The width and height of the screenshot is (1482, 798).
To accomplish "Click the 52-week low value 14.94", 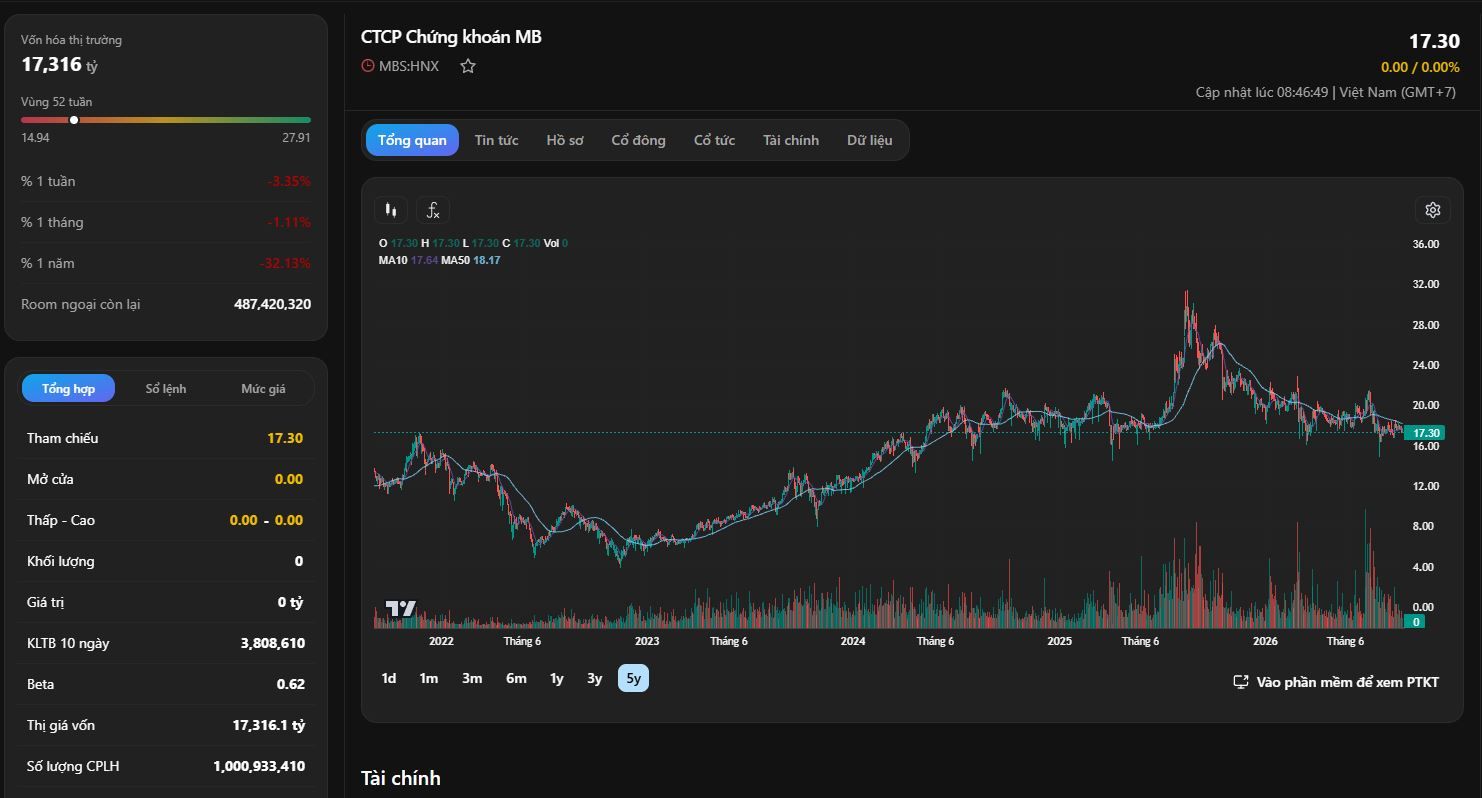I will 35,138.
